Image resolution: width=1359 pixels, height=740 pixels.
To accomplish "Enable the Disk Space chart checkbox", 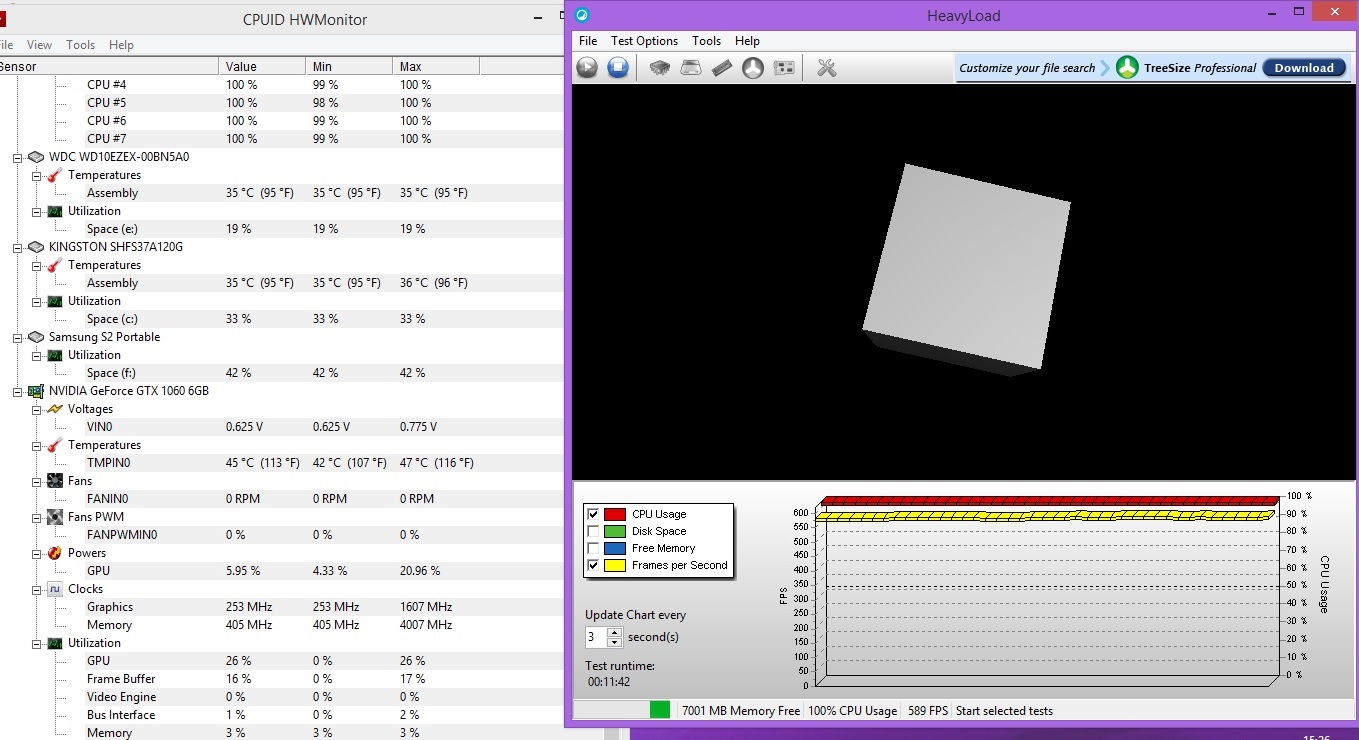I will [x=594, y=531].
